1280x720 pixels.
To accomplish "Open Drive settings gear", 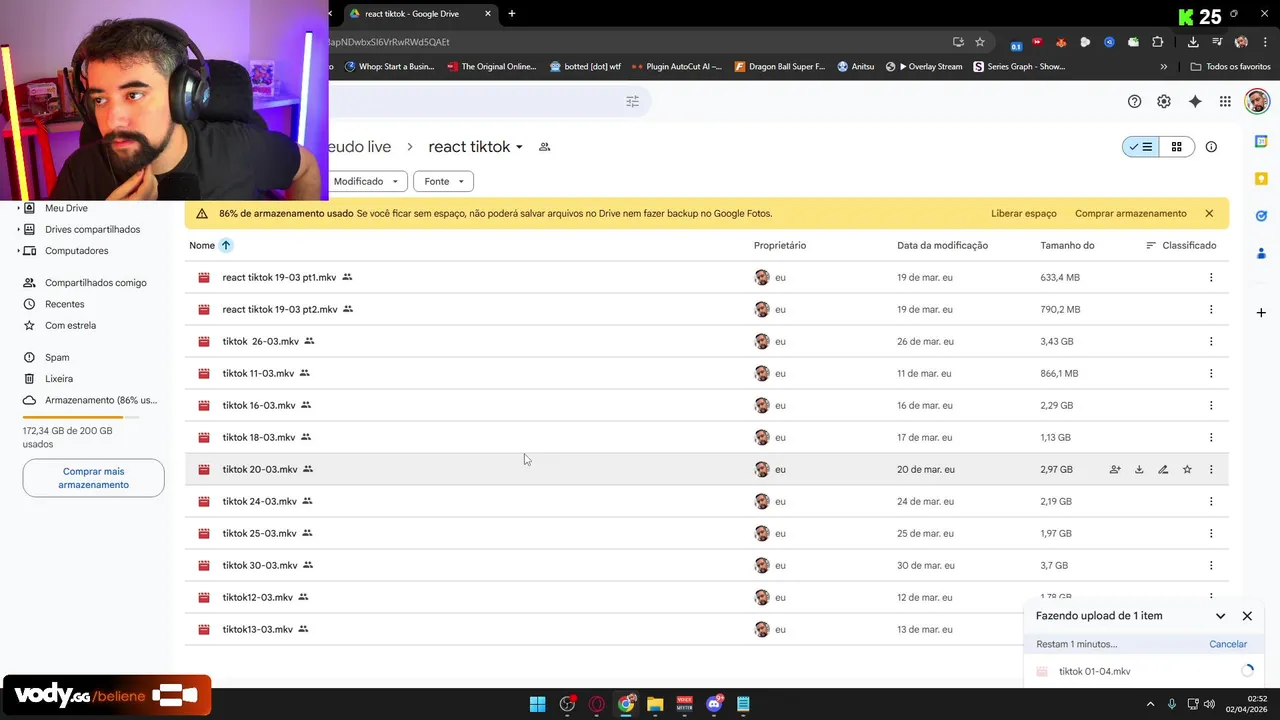I will (1164, 101).
